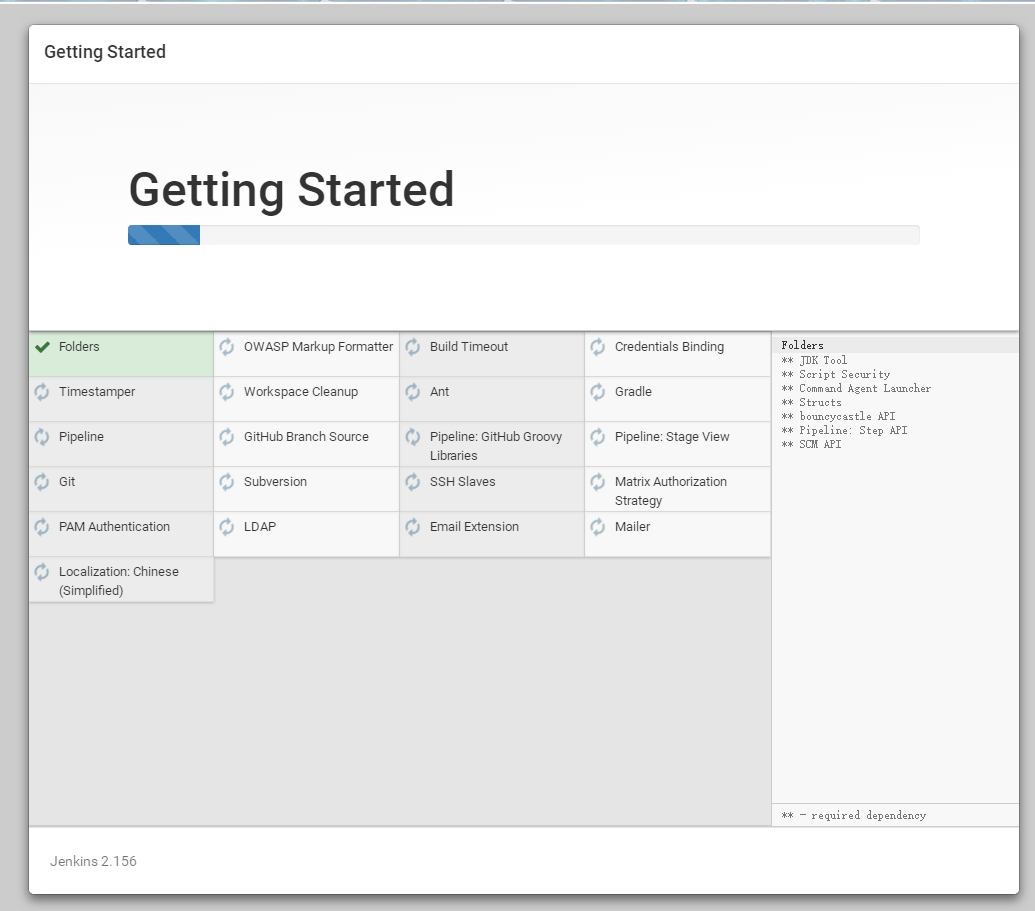
Task: Click the spinner icon beside Subversion
Action: click(227, 482)
